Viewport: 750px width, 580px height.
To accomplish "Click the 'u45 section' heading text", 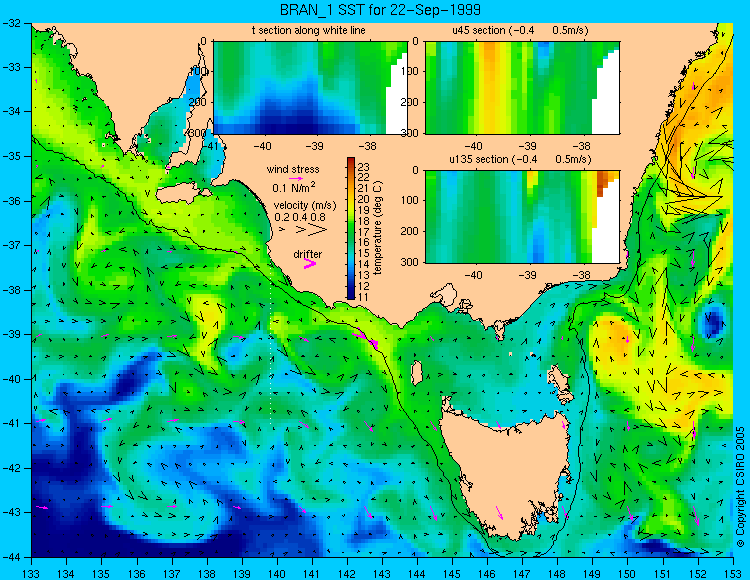I will pos(479,30).
